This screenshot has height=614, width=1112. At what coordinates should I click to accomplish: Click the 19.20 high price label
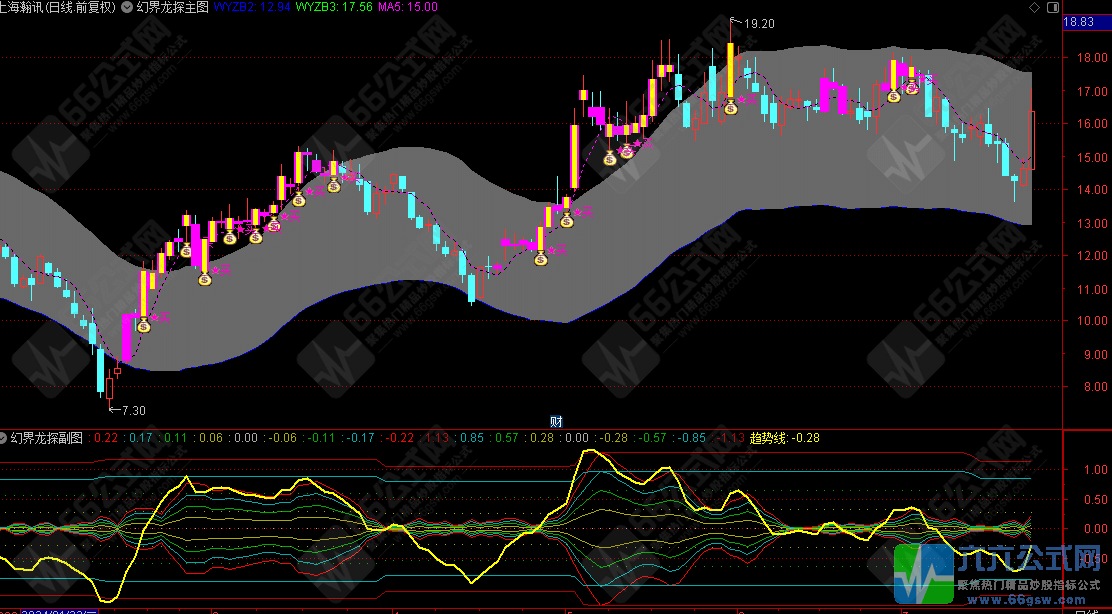(759, 23)
